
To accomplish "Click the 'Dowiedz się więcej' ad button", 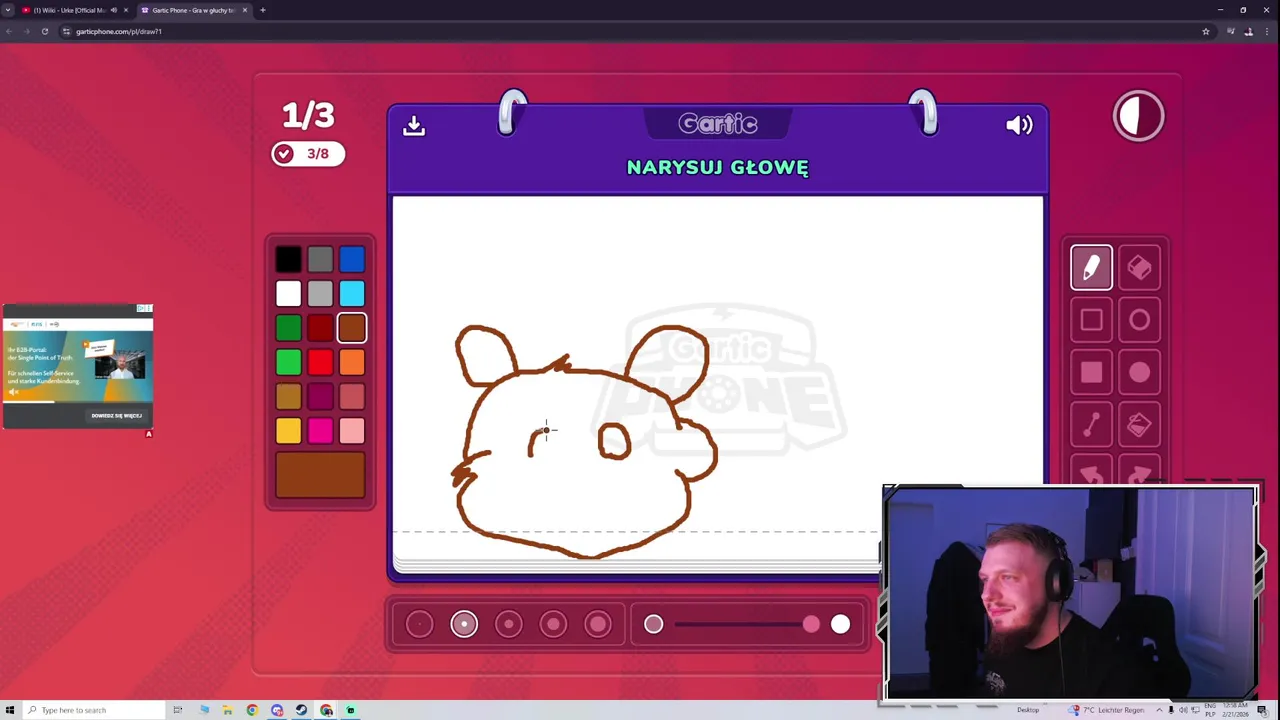I will 117,416.
